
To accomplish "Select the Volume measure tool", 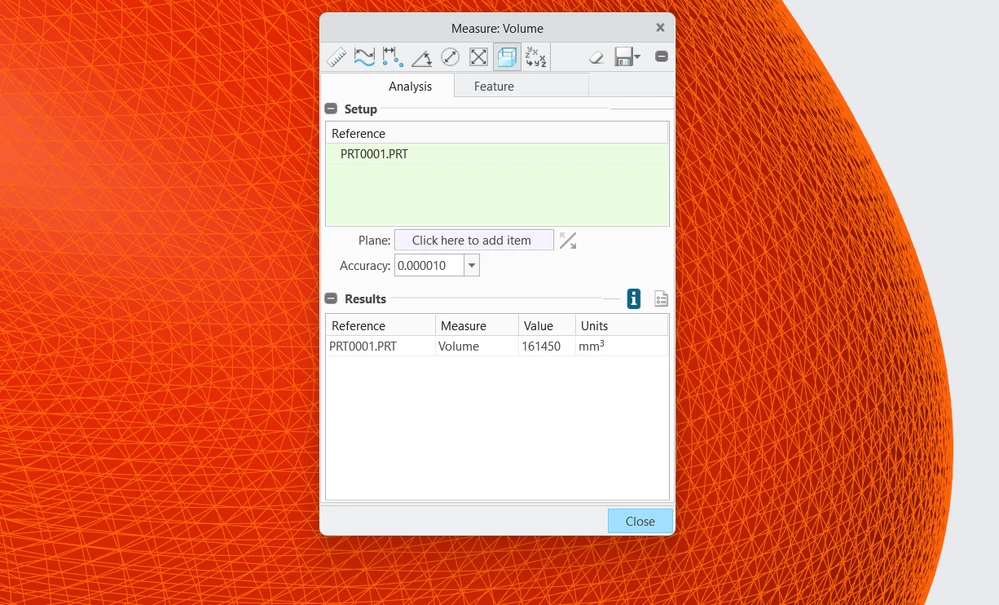I will (x=507, y=57).
